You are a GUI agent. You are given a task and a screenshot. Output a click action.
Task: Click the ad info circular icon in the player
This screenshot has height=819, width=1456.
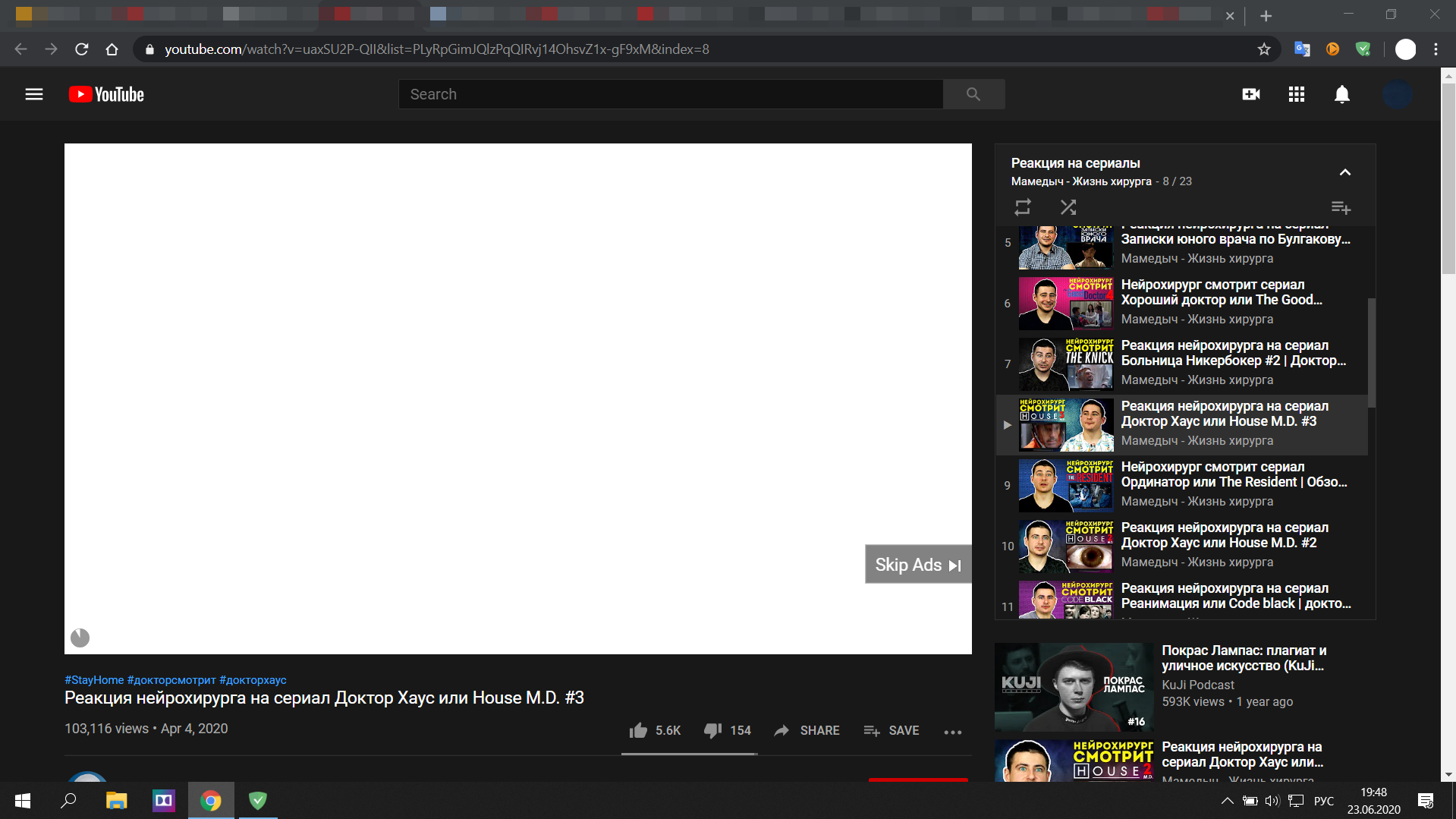point(80,638)
